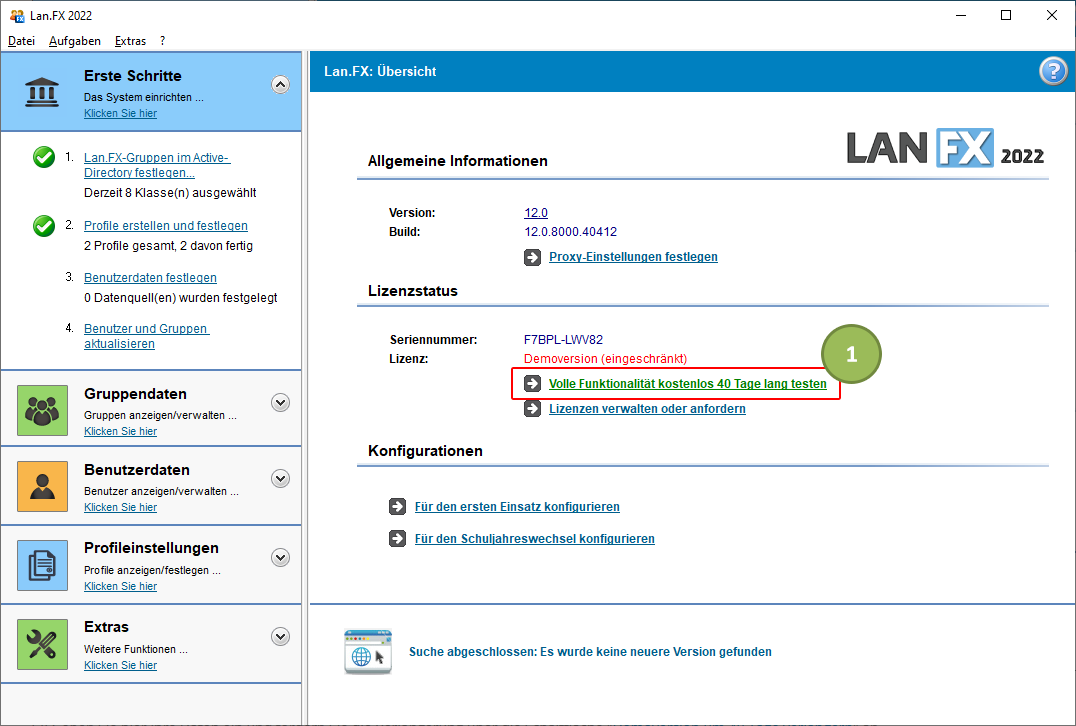This screenshot has height=726, width=1076.
Task: Click 'Klicken Sie hier' under Profileinstellungen
Action: pos(120,586)
